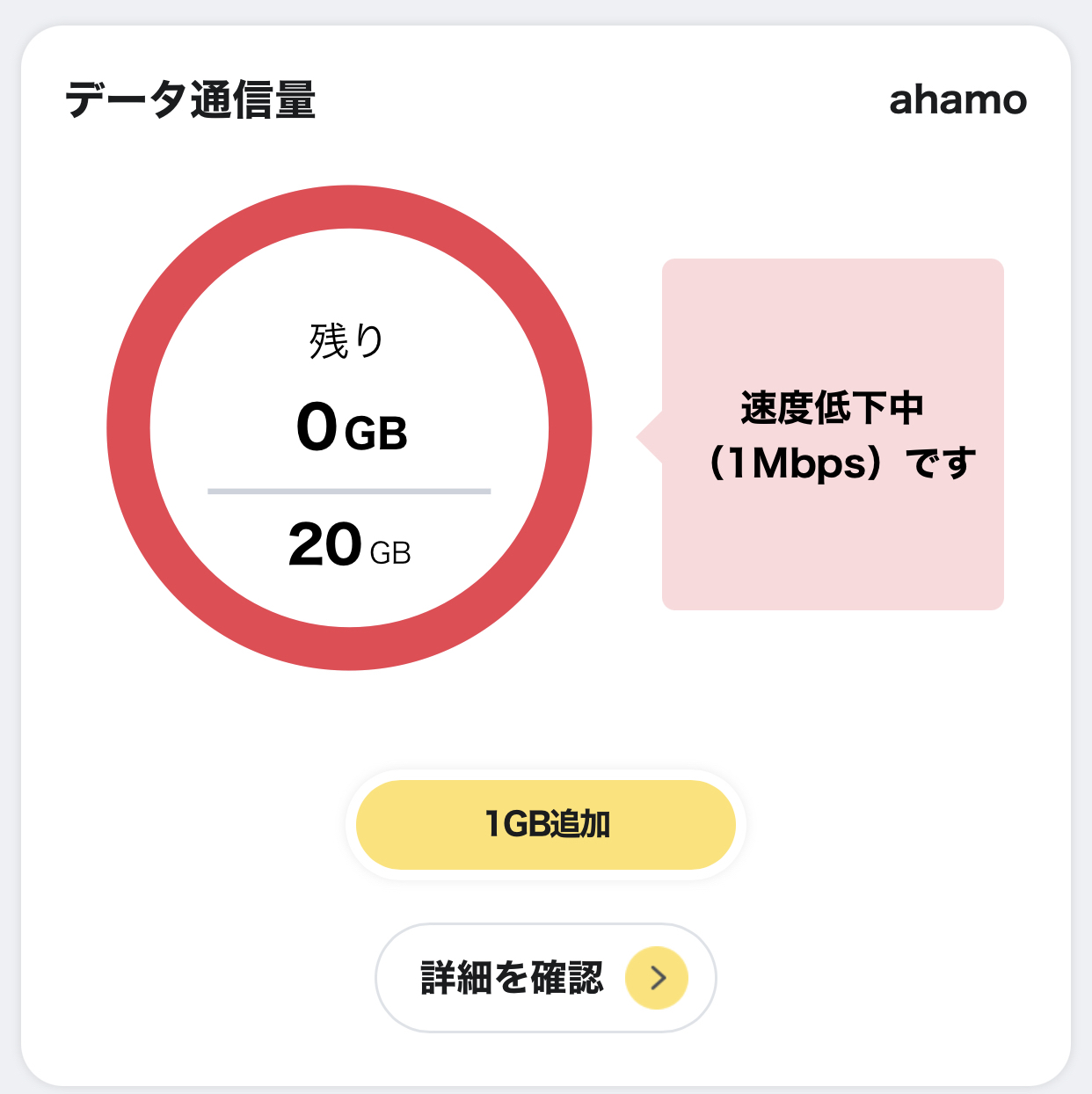Tap the yellow 1GB追加 button
The width and height of the screenshot is (1092, 1094).
[x=545, y=824]
